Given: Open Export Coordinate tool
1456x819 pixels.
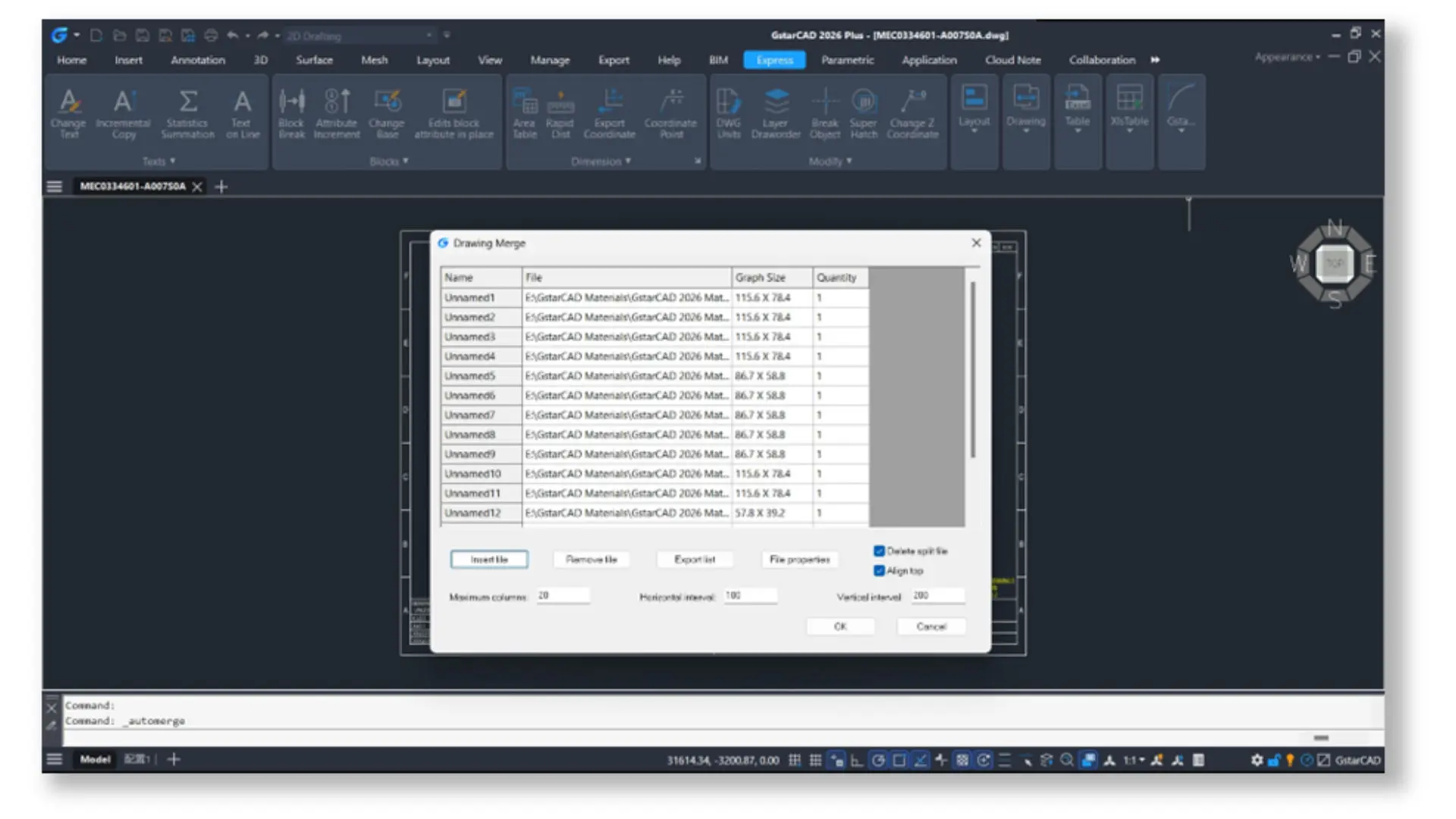Looking at the screenshot, I should 610,114.
